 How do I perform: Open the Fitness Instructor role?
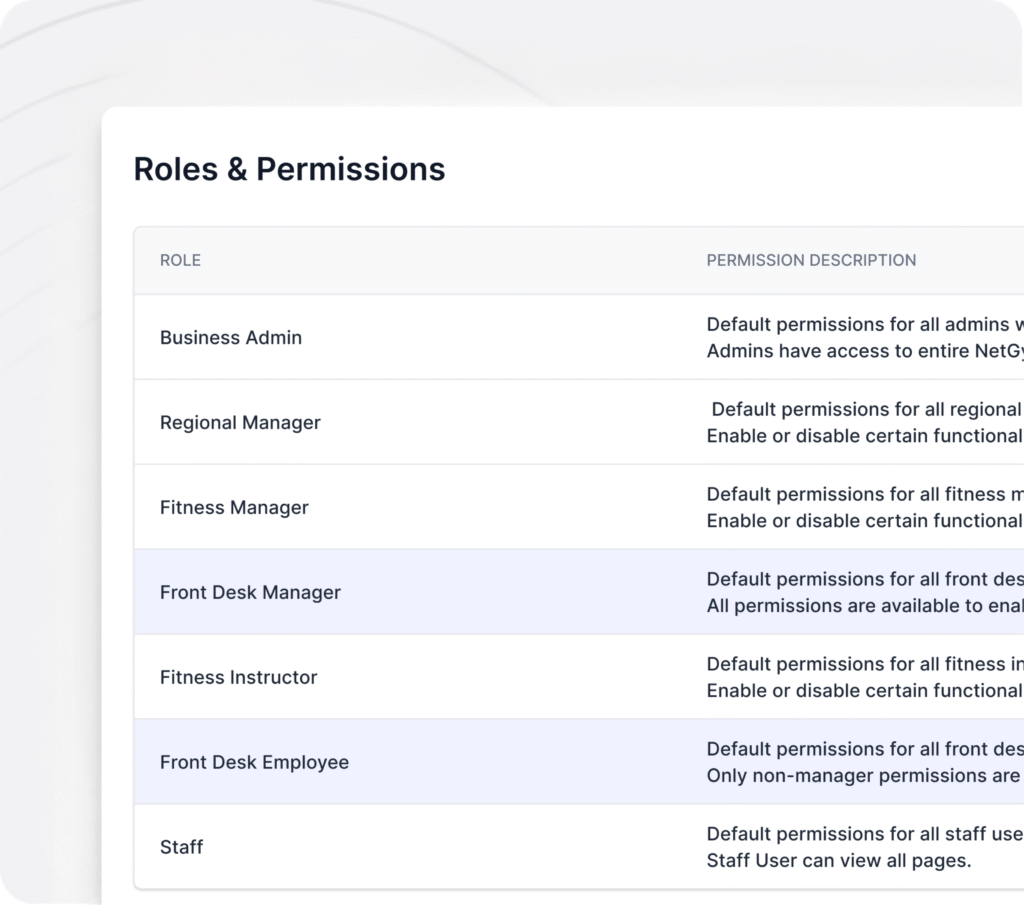(238, 678)
